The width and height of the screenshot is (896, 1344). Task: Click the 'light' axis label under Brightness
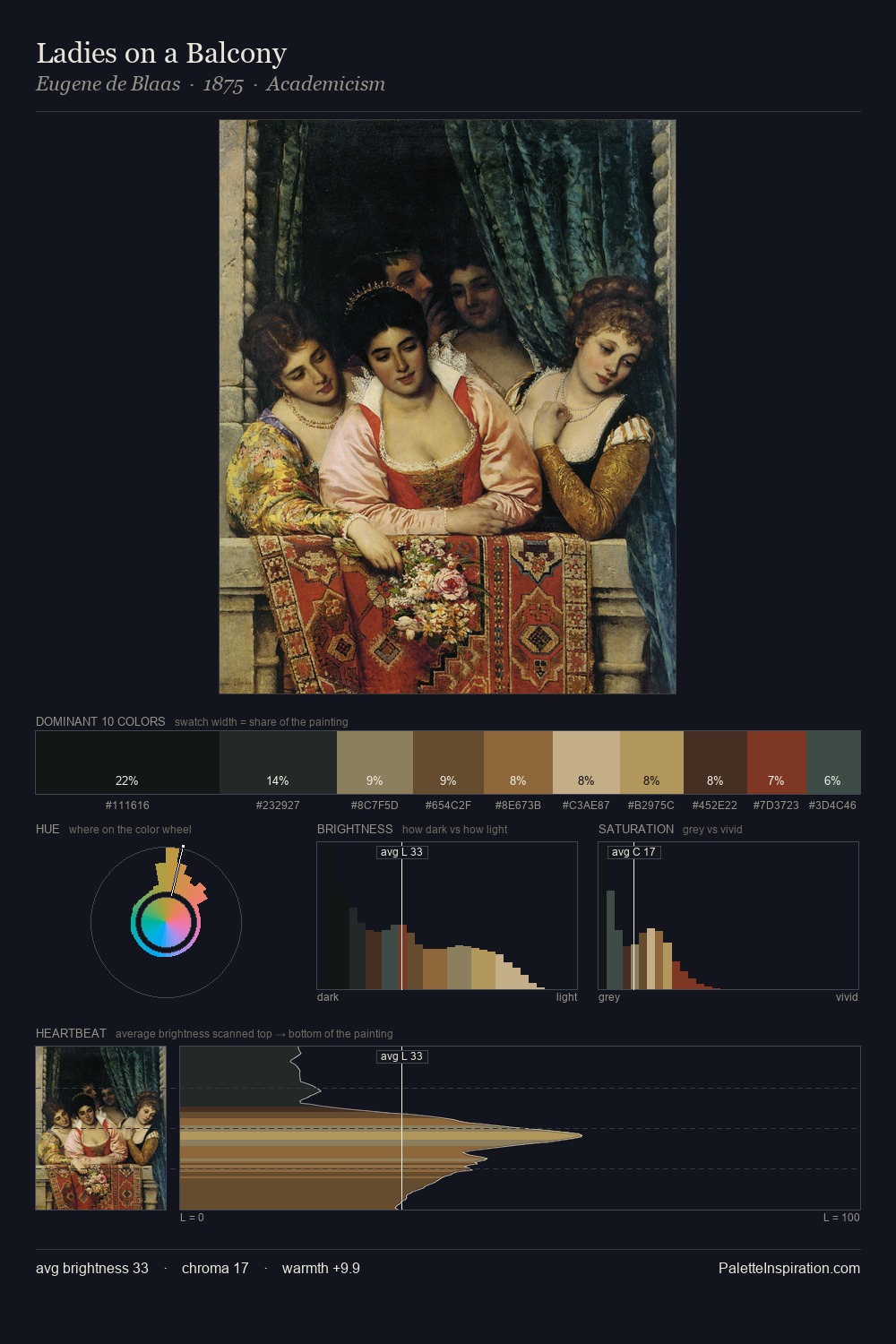[x=566, y=997]
